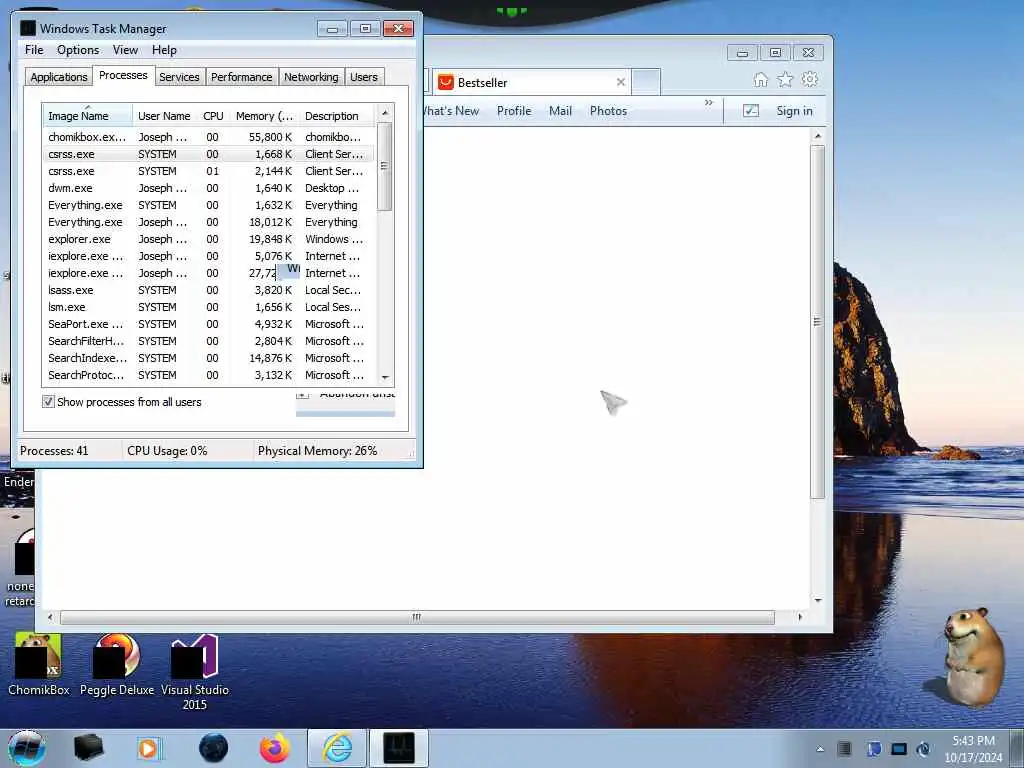The height and width of the screenshot is (768, 1024).
Task: Open the Photos link in browser
Action: pos(608,111)
